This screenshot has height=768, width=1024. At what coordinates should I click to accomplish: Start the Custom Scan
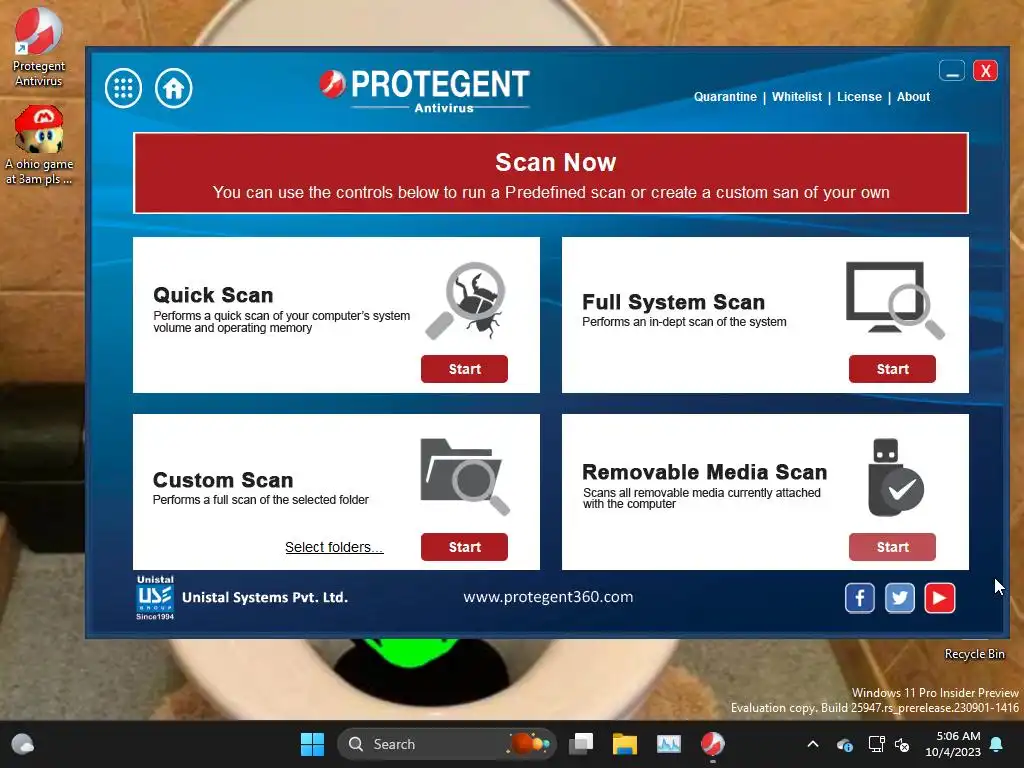click(464, 547)
